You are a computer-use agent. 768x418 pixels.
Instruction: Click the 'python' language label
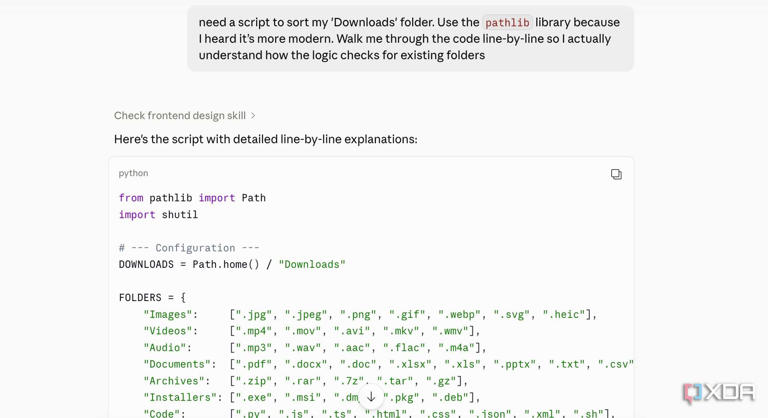click(133, 173)
